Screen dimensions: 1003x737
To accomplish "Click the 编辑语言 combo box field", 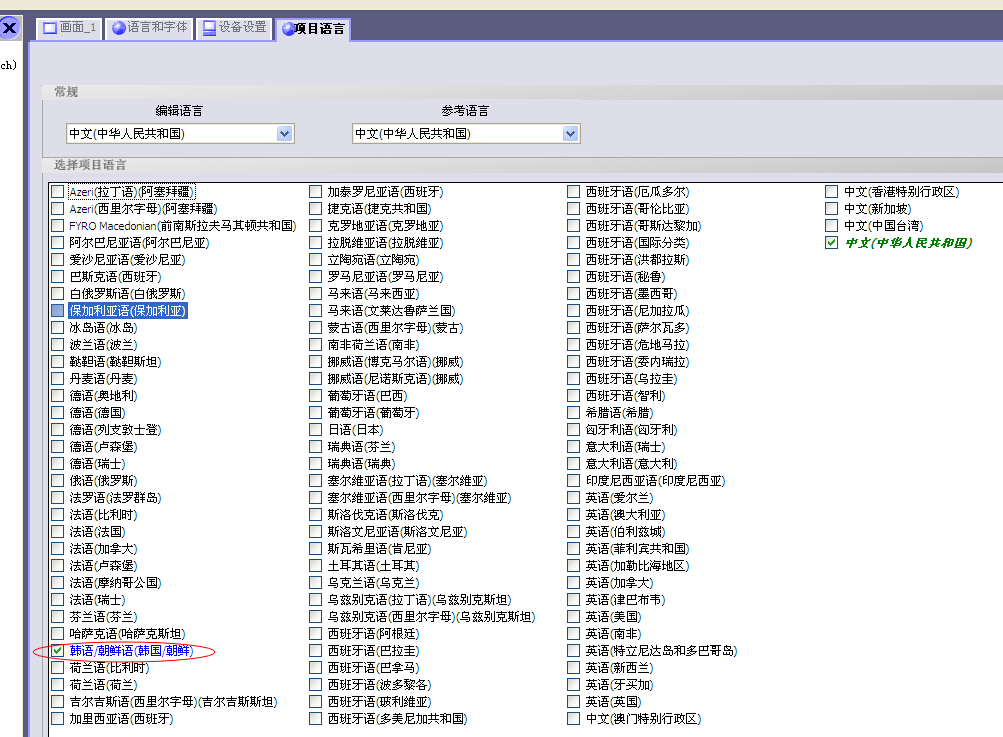I will (180, 134).
